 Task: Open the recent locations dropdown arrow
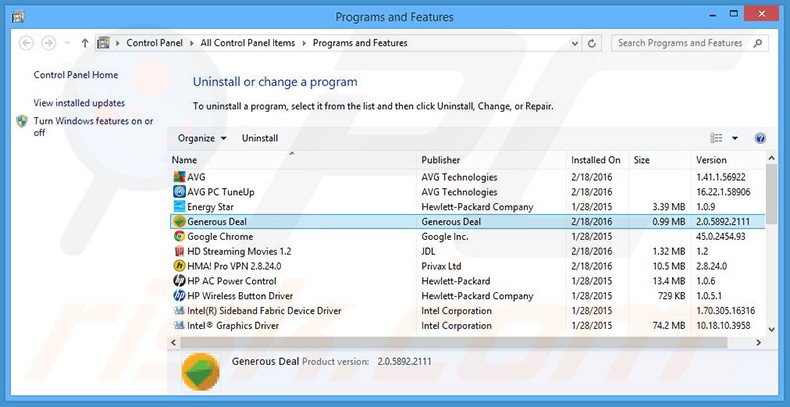(x=67, y=43)
